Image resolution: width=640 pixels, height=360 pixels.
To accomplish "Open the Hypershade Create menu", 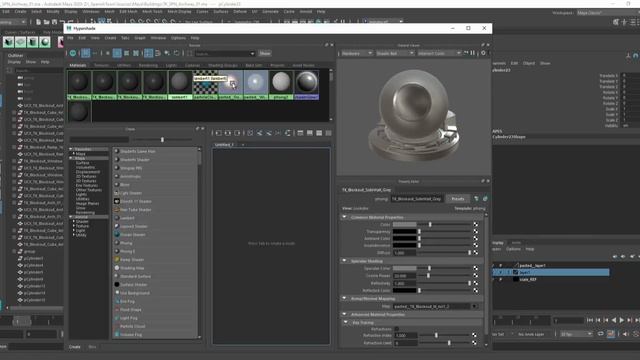I will 110,38.
